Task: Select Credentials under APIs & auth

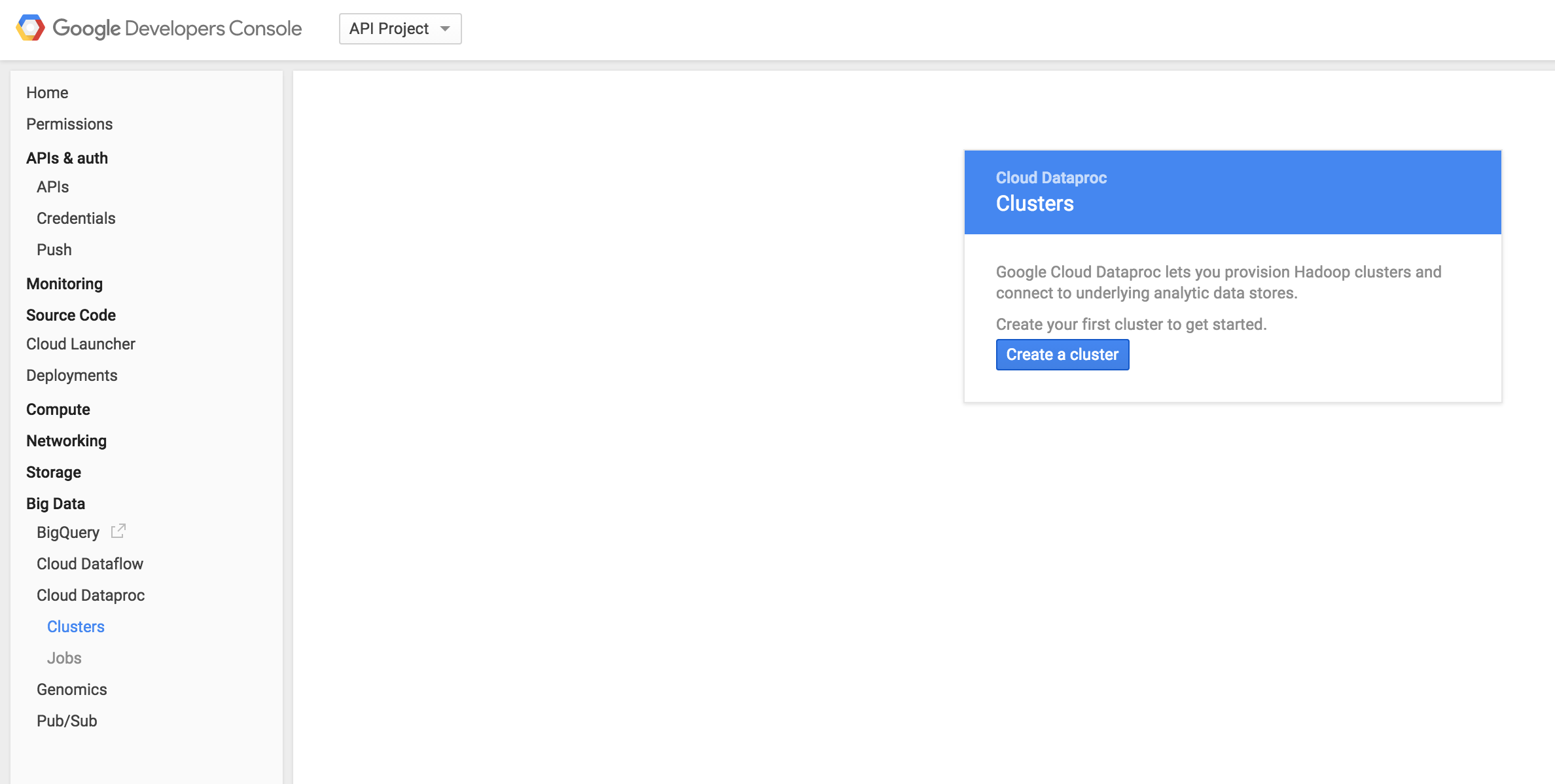Action: 76,219
